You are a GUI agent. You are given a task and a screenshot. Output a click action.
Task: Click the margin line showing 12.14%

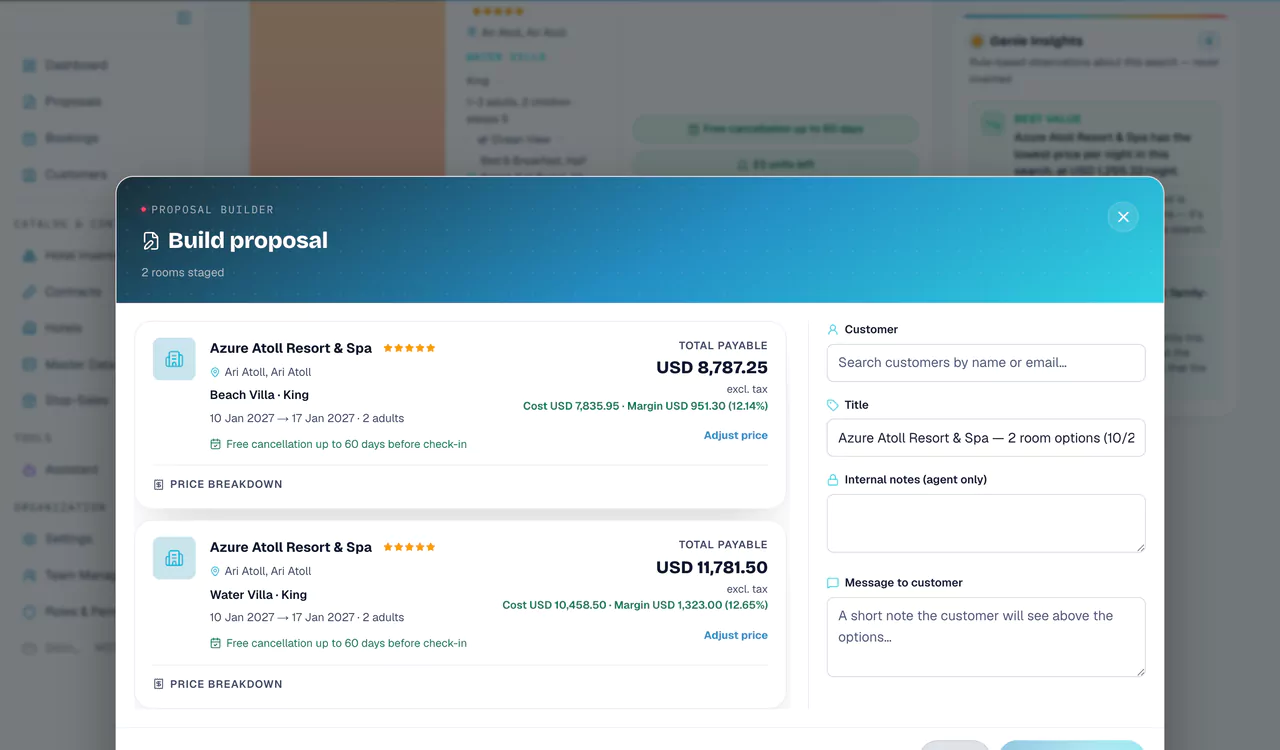click(645, 406)
